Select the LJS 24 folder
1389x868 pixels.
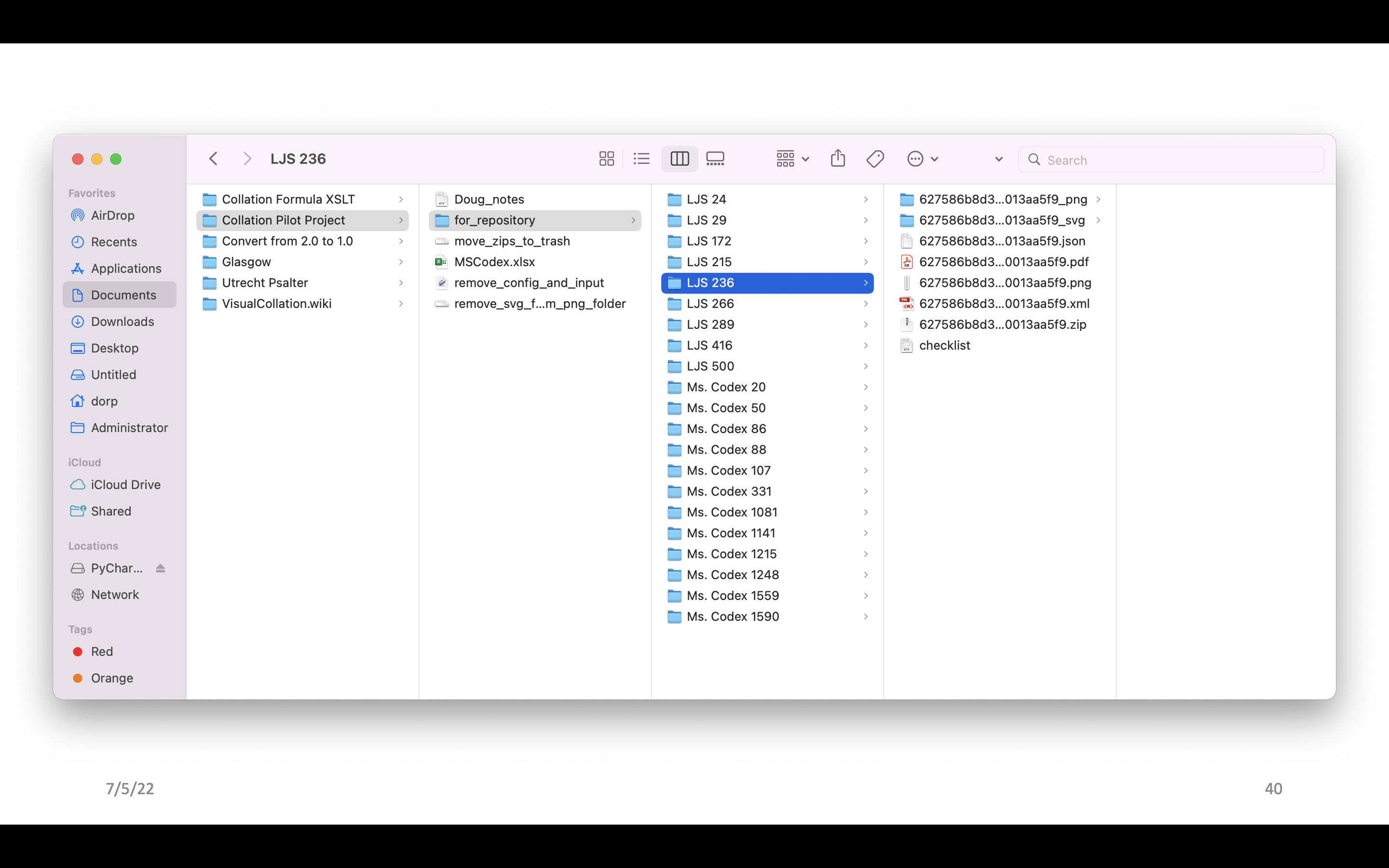point(767,199)
